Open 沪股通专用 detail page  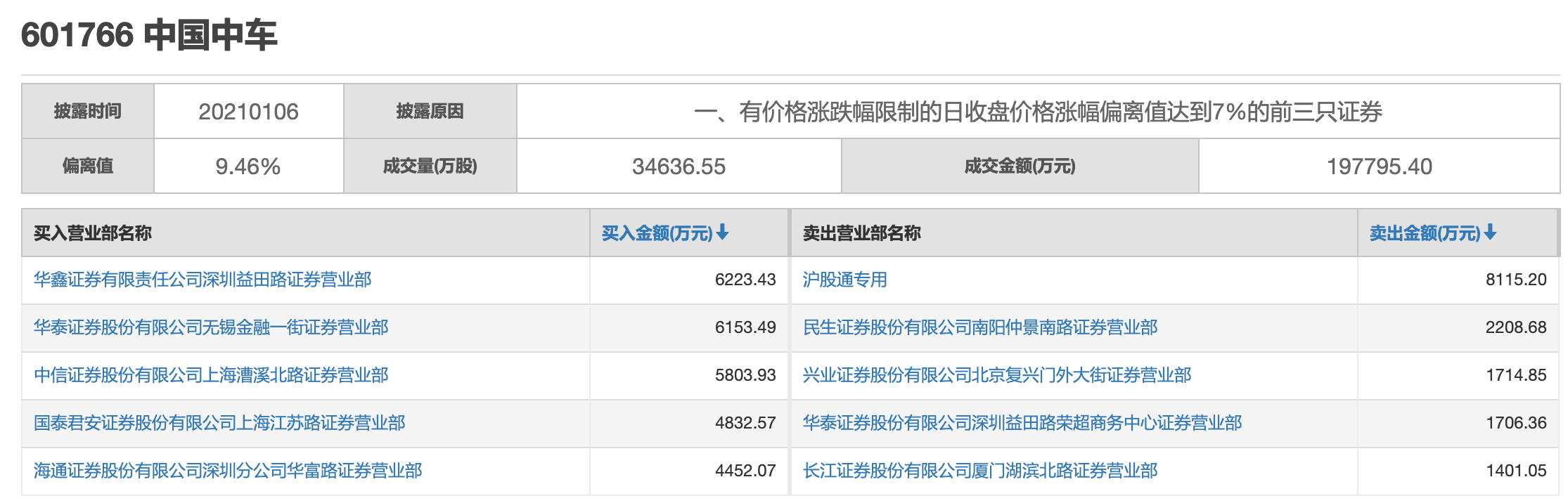[846, 280]
